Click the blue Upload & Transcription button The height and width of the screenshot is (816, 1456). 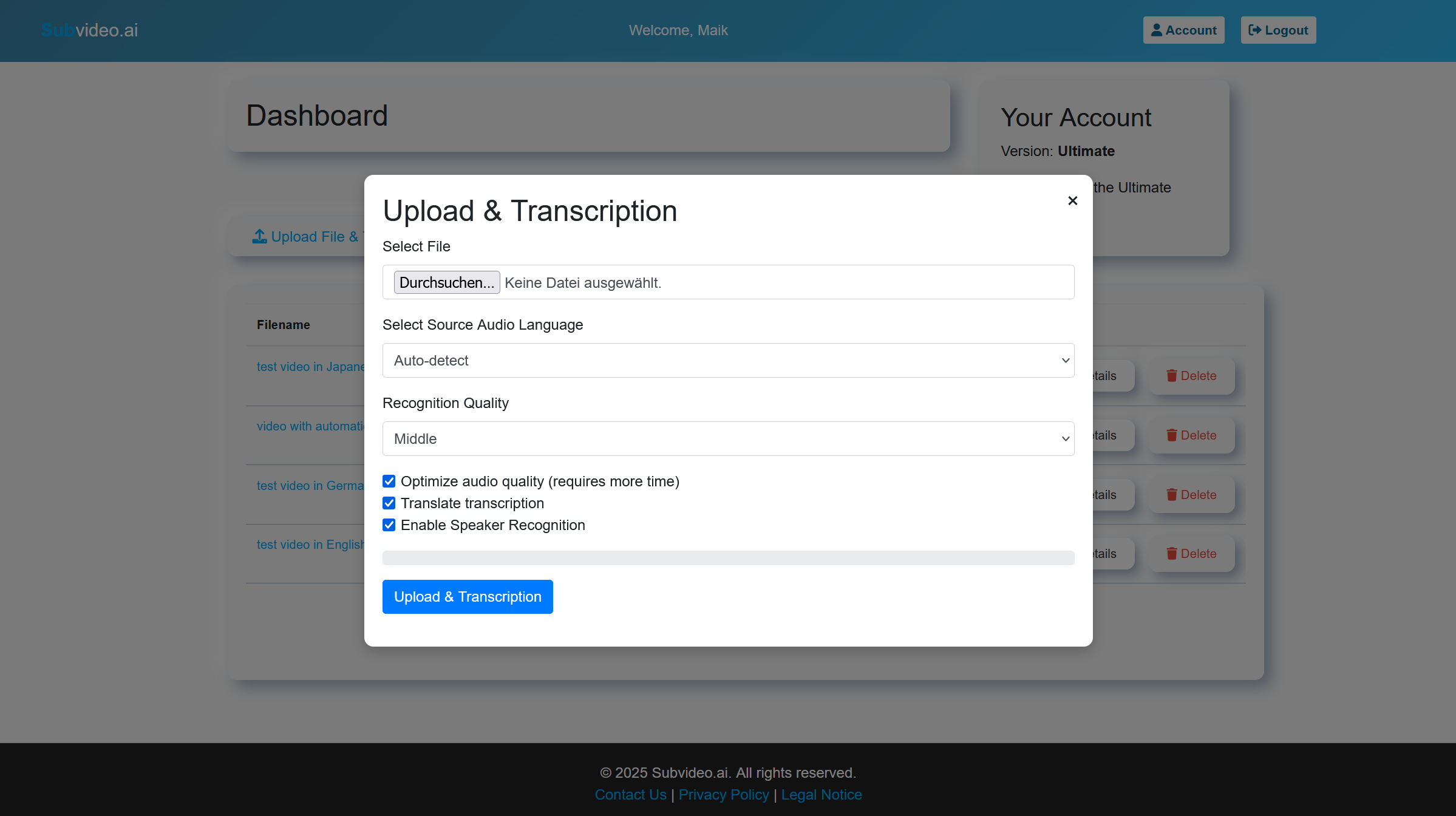point(468,597)
